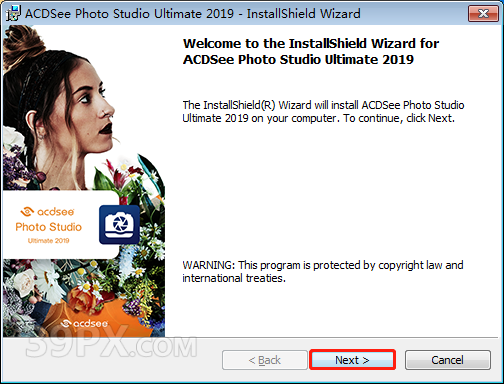
Task: Click the orange ACDSee eye logo symbol
Action: (27, 212)
